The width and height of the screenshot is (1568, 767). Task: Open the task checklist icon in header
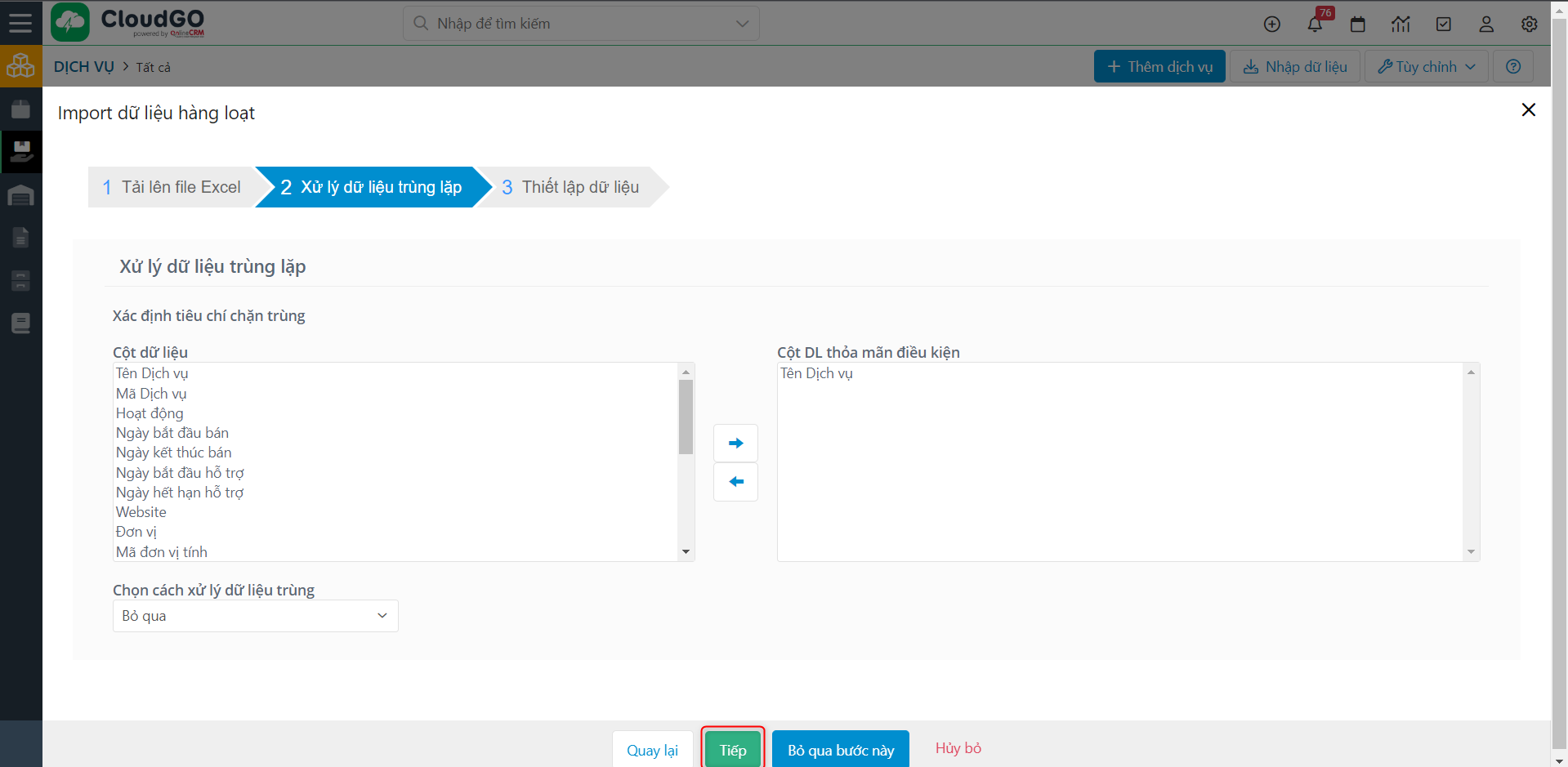pyautogui.click(x=1444, y=25)
